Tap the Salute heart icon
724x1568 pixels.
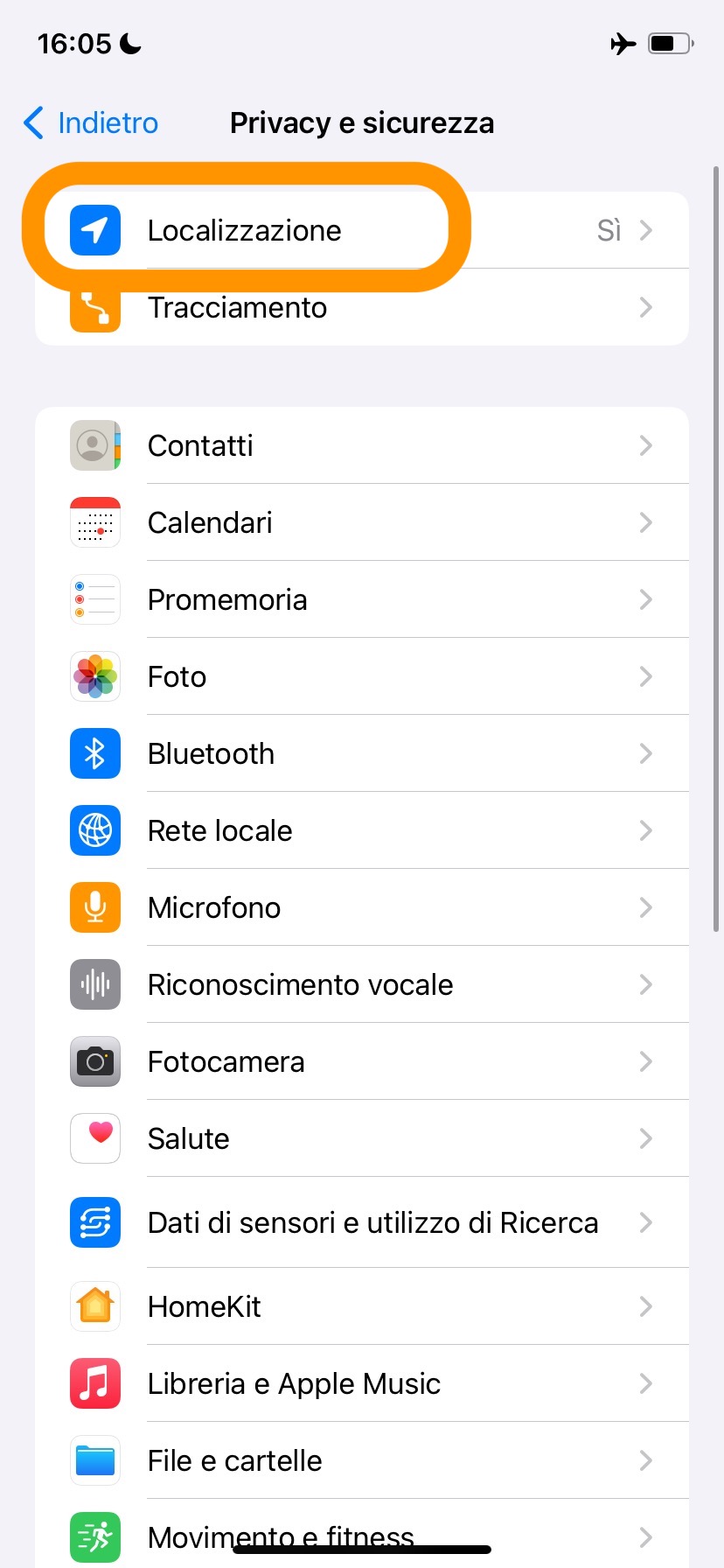95,1138
